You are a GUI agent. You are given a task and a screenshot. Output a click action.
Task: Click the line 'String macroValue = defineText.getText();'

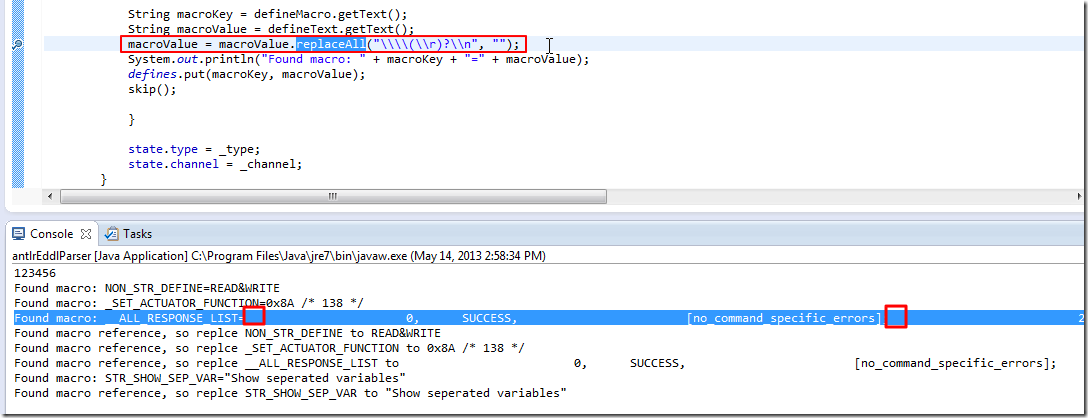coord(271,29)
